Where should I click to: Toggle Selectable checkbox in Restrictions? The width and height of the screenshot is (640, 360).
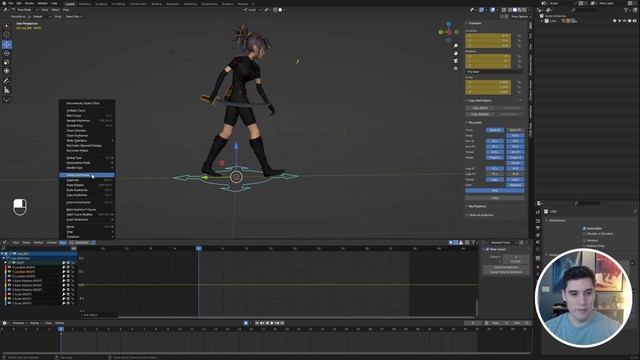point(584,229)
